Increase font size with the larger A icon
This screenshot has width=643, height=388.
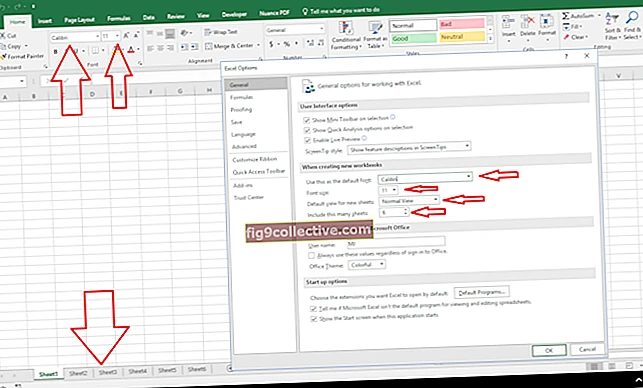click(x=126, y=36)
